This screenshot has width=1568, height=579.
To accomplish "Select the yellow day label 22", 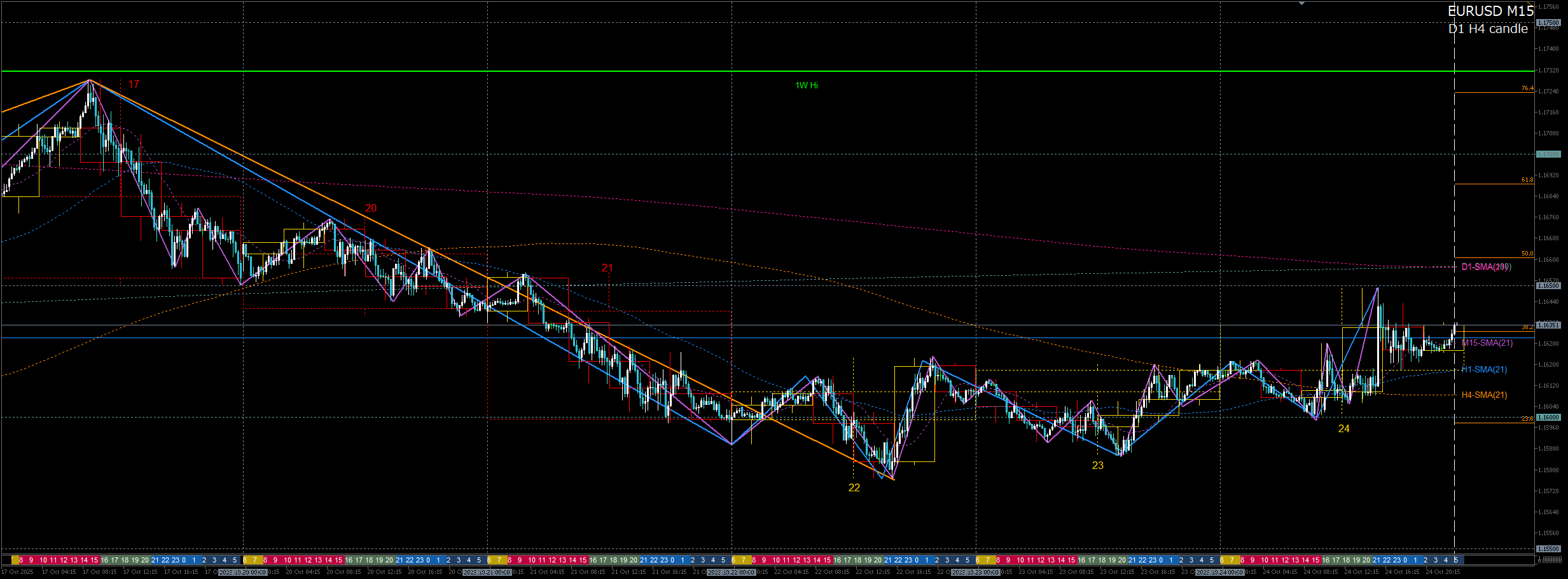I will pos(854,487).
